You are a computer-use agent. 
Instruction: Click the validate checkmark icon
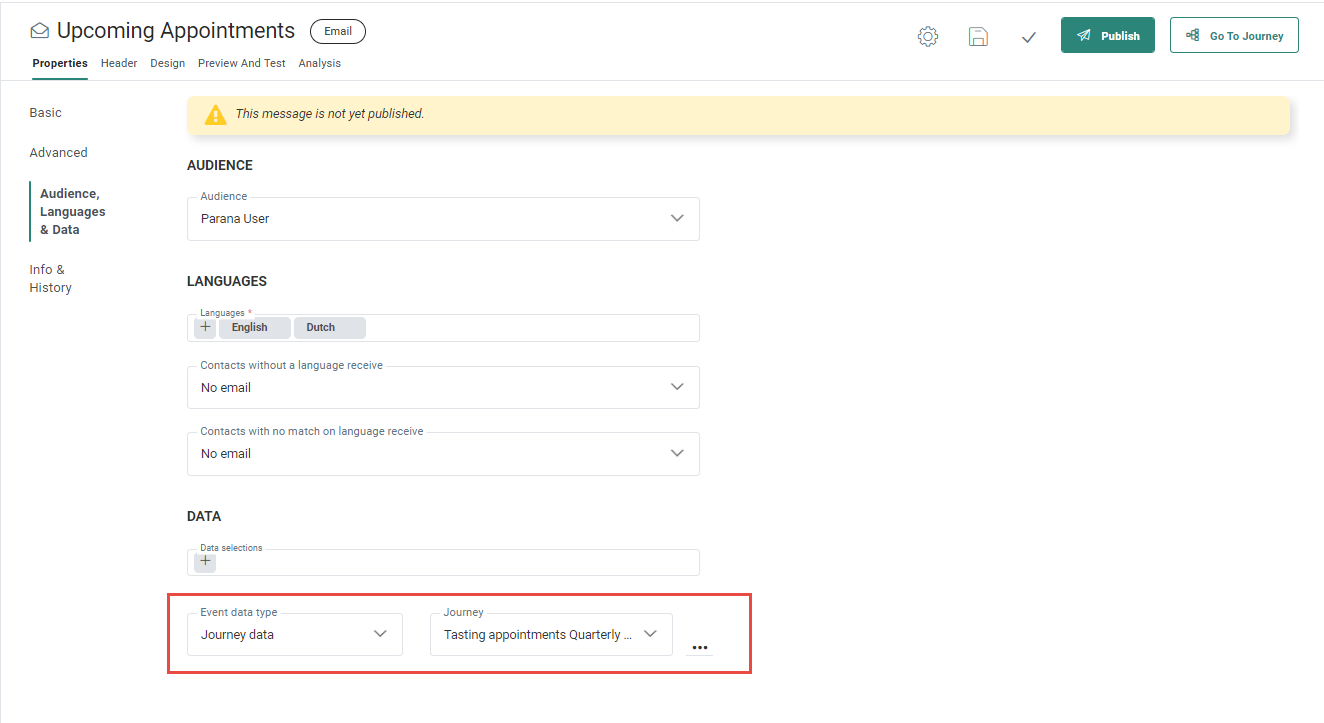point(1028,37)
